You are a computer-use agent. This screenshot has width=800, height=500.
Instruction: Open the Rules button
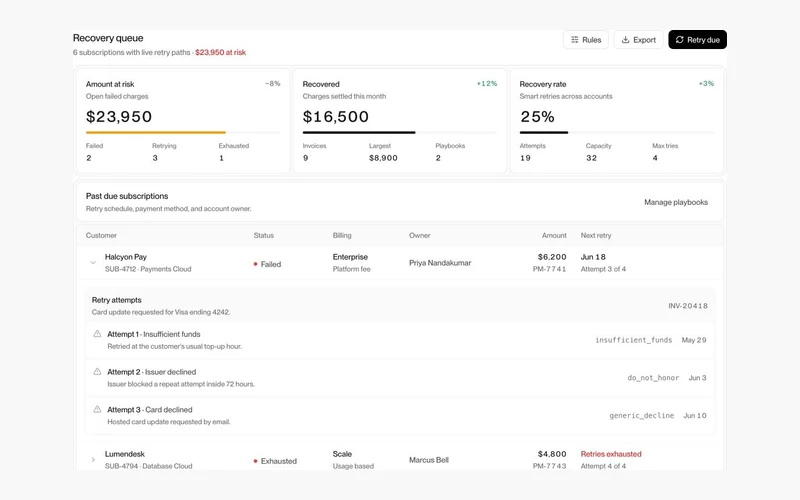[x=586, y=40]
